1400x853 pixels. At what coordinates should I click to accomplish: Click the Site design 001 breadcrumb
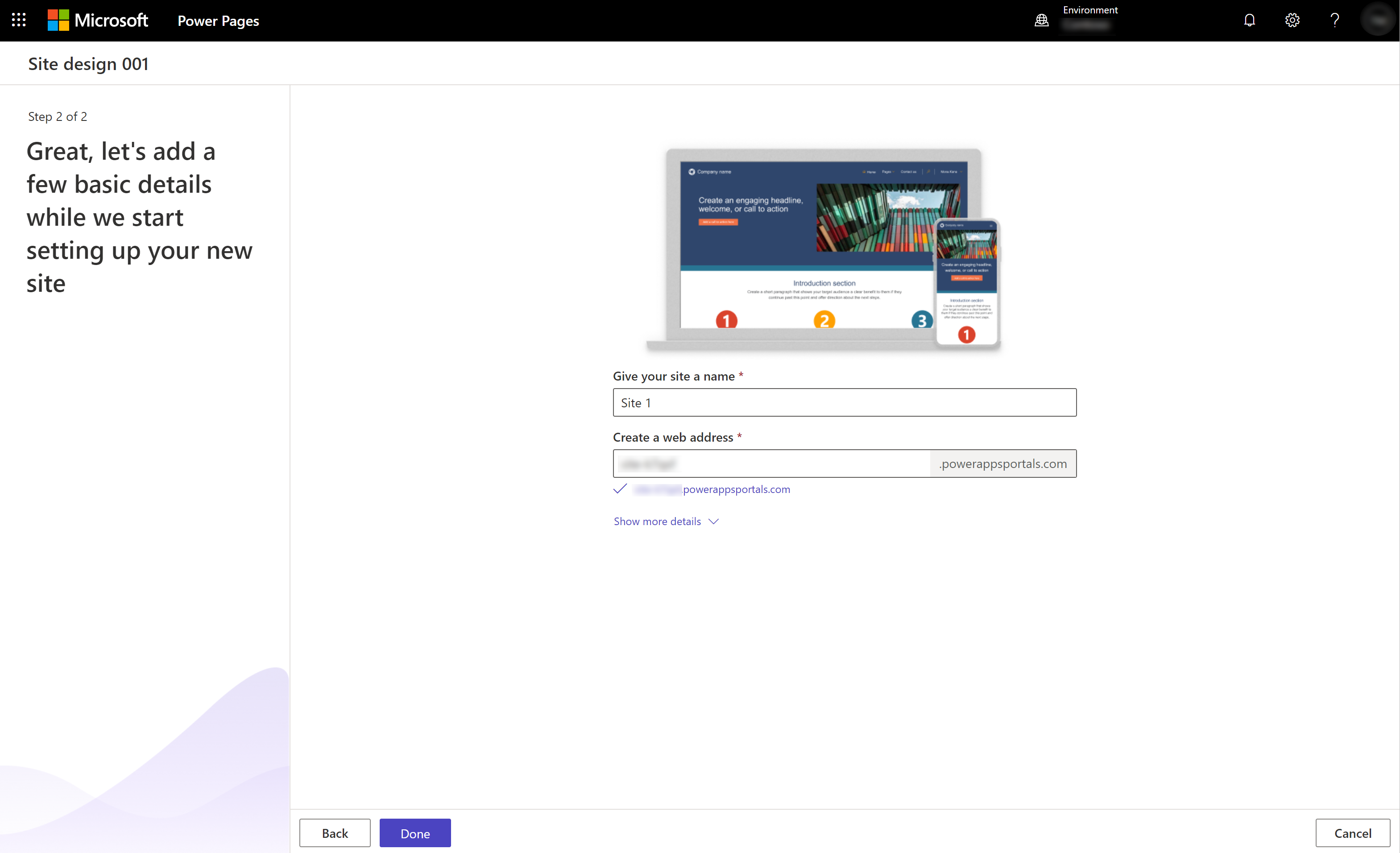(89, 63)
